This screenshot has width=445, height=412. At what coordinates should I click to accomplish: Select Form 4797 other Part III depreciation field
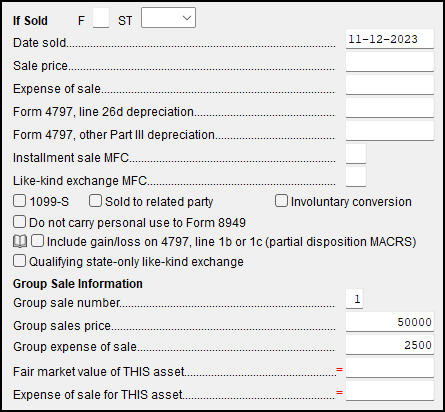pos(390,131)
